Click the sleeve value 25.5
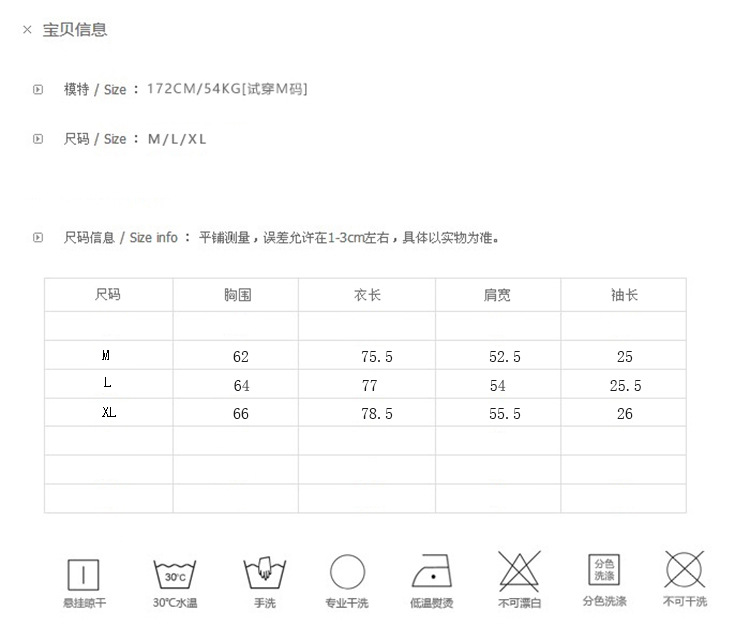 click(x=626, y=385)
